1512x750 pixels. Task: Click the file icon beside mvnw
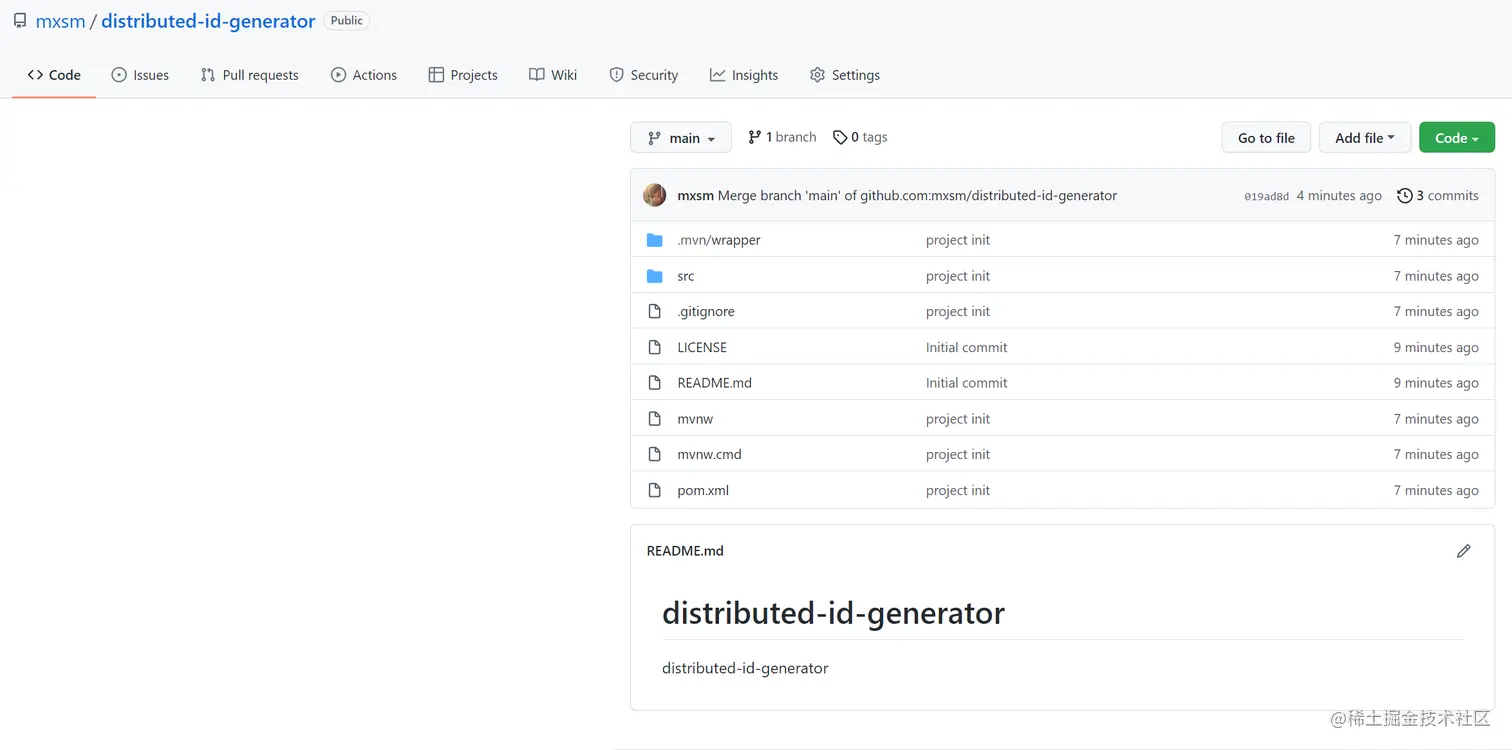655,419
